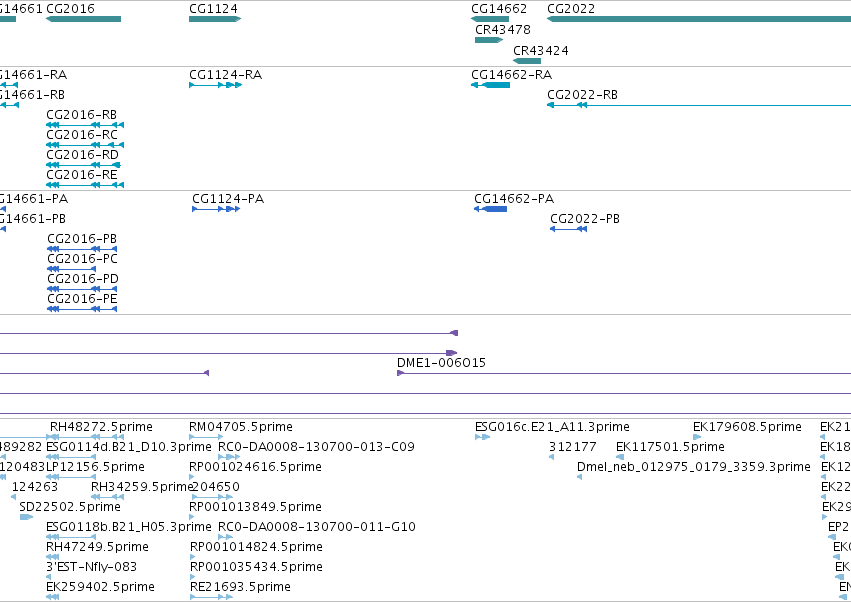Select EST label EK117501.5prime
Screen dimensions: 851x602
click(x=670, y=447)
